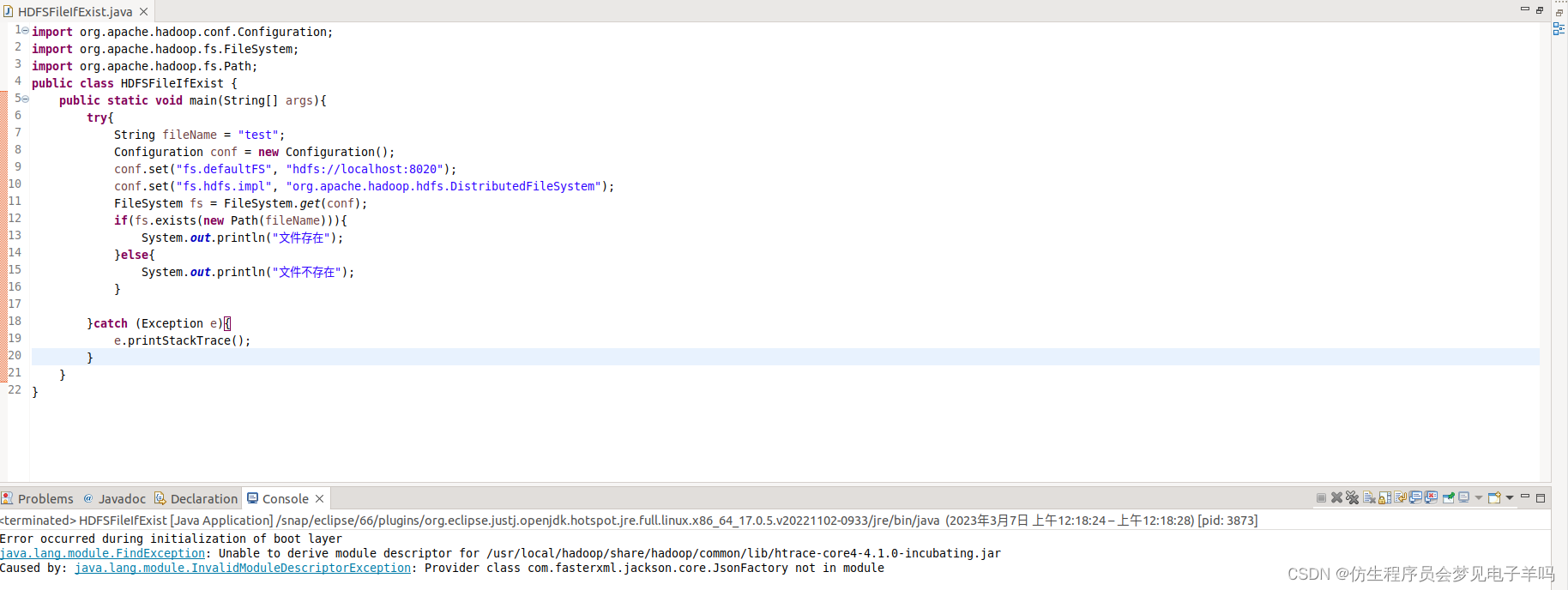
Task: Minimize the Console panel
Action: [1525, 496]
